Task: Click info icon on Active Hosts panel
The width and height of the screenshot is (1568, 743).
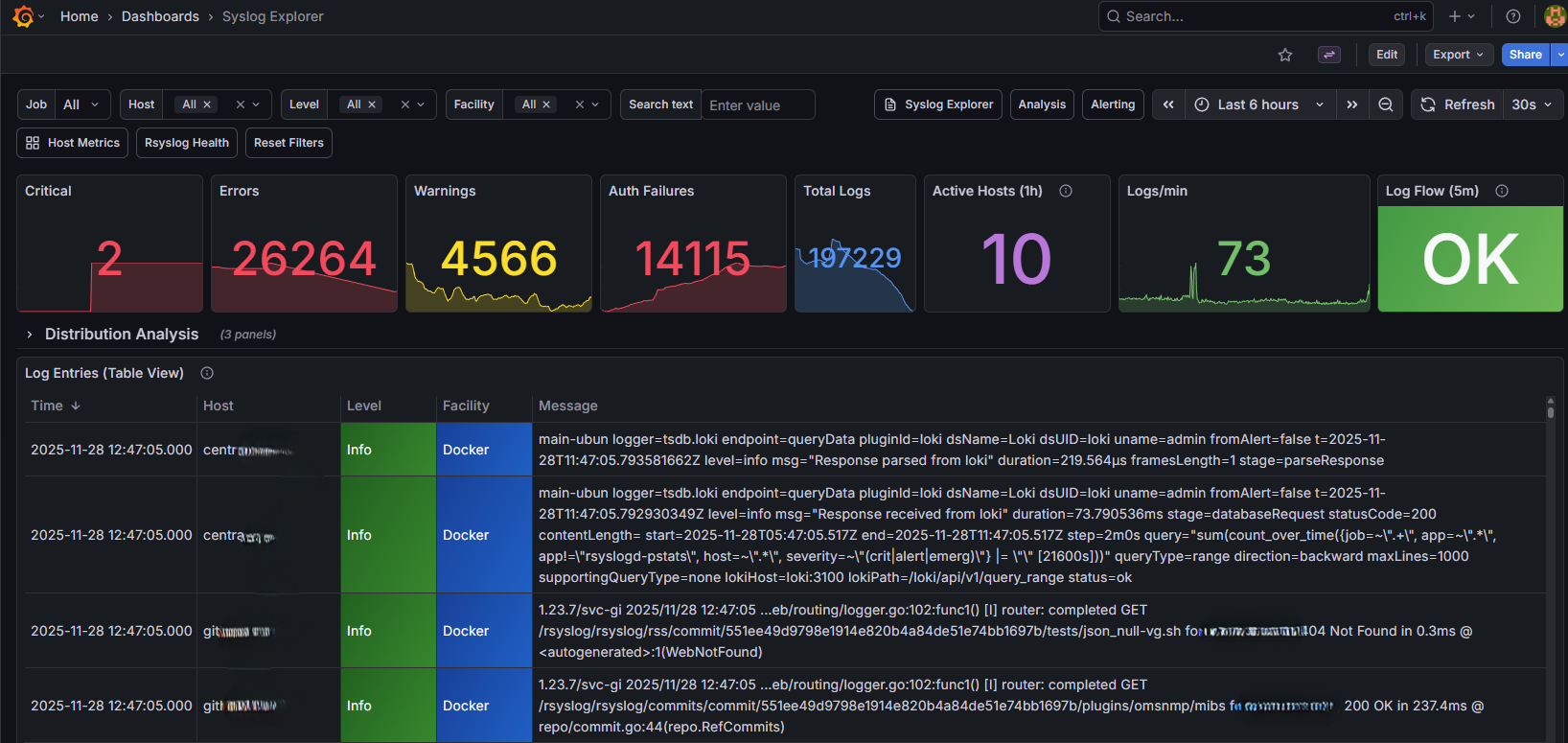Action: coord(1066,191)
